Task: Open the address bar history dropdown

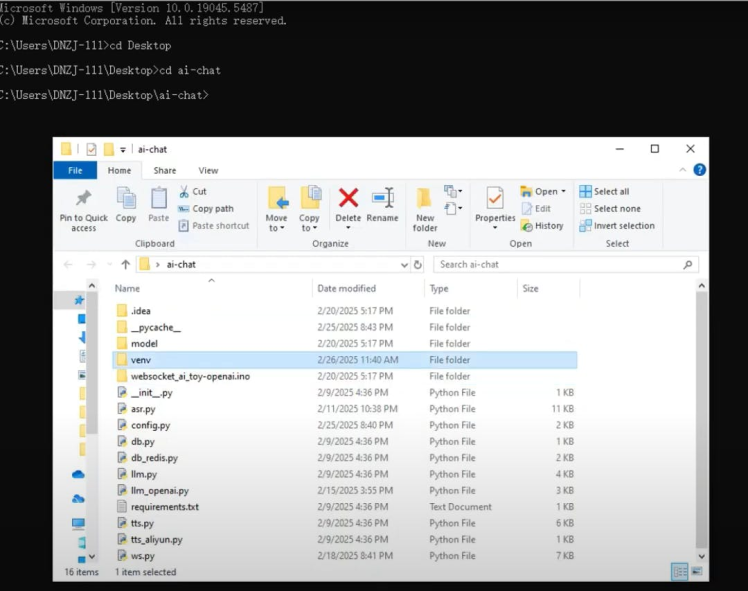Action: tap(404, 264)
